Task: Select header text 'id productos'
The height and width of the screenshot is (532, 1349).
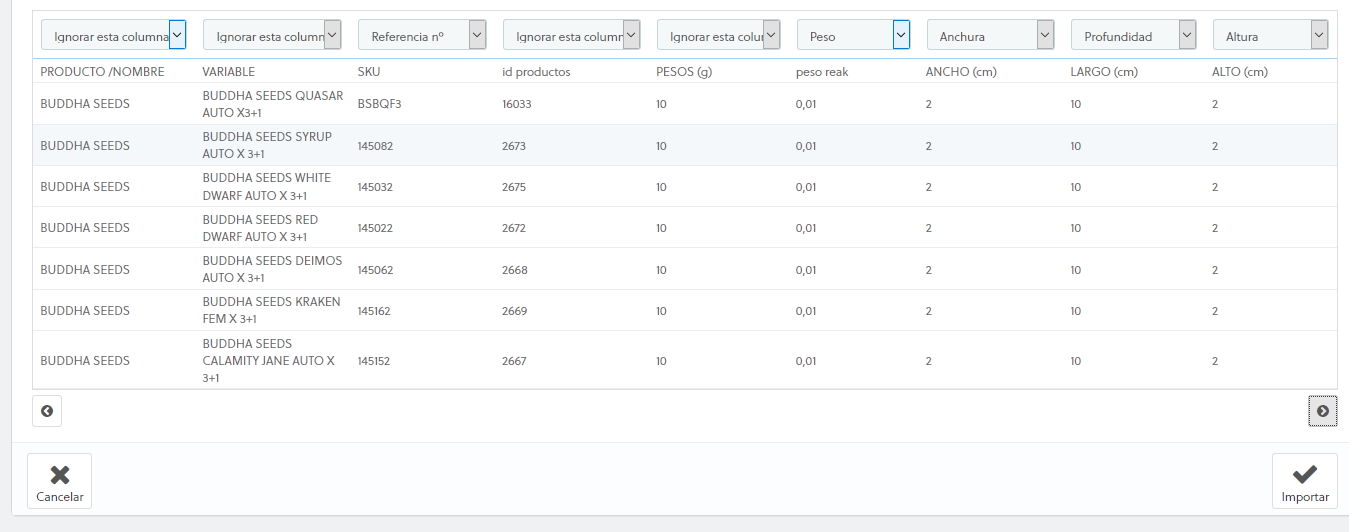Action: point(536,72)
